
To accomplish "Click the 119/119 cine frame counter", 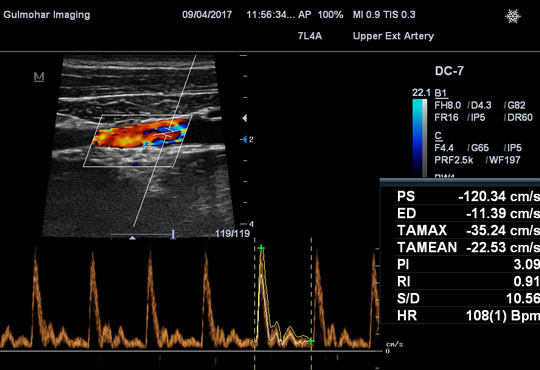I will [x=232, y=234].
